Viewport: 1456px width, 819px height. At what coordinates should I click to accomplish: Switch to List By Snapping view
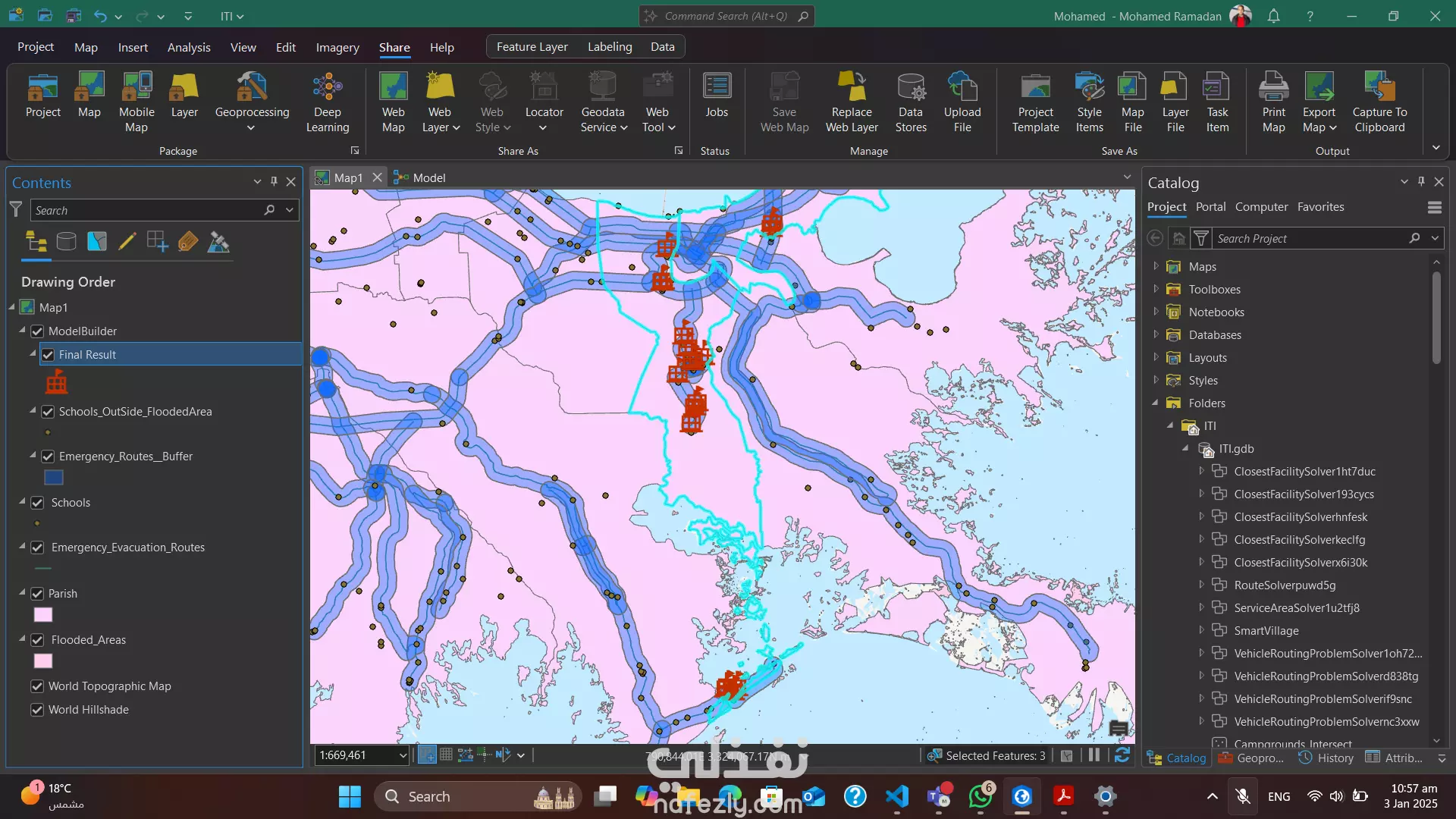point(158,242)
